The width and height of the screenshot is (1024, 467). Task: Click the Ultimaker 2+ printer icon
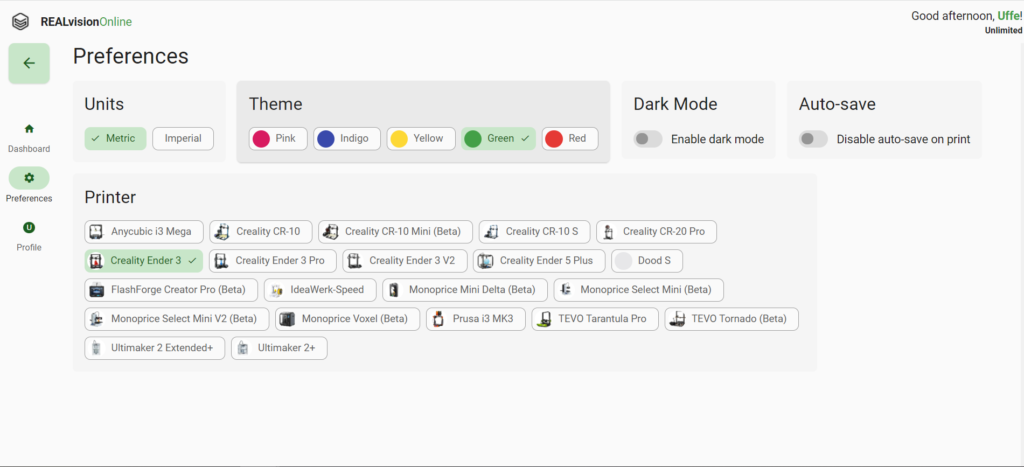click(243, 348)
